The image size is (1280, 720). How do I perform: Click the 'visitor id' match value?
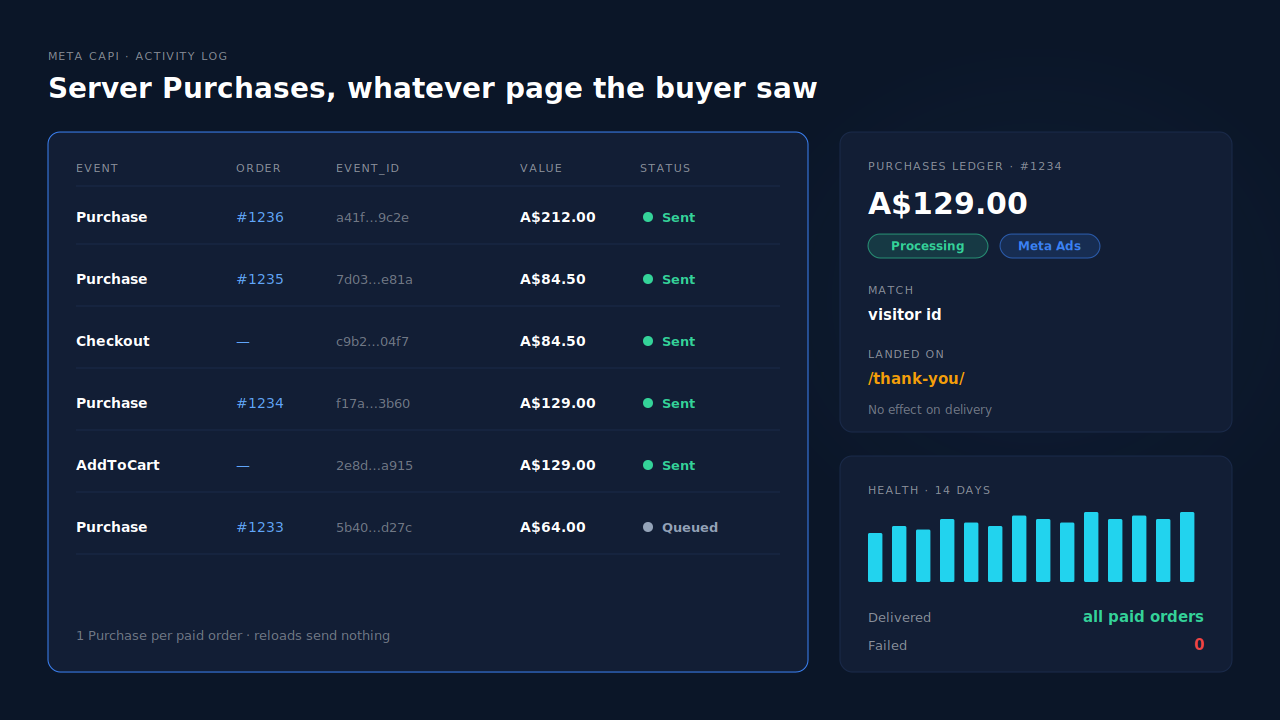click(x=905, y=315)
